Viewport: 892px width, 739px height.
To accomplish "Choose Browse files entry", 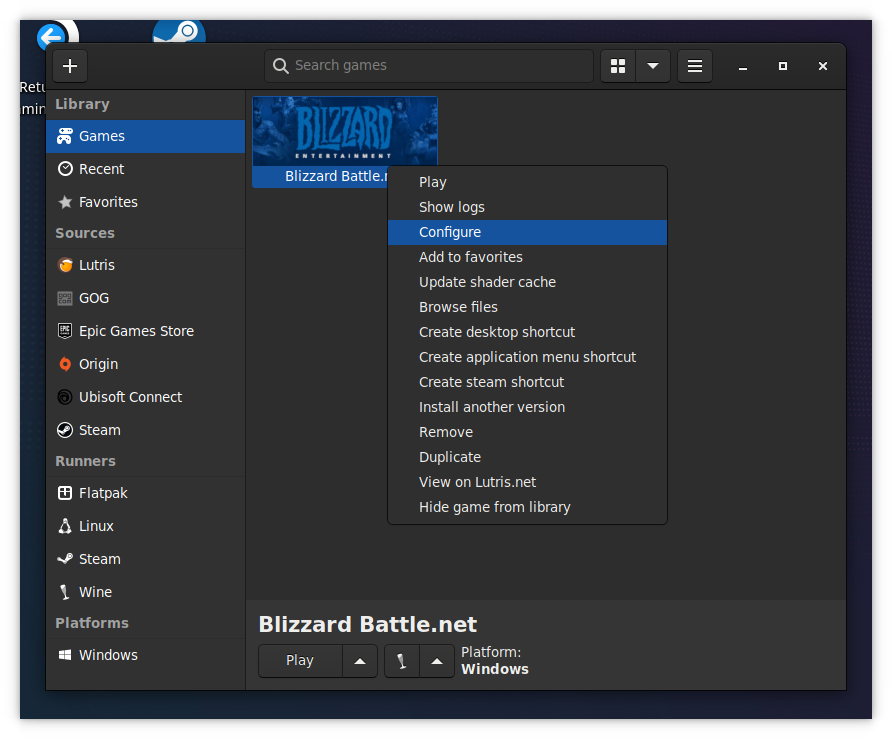I will tap(527, 307).
